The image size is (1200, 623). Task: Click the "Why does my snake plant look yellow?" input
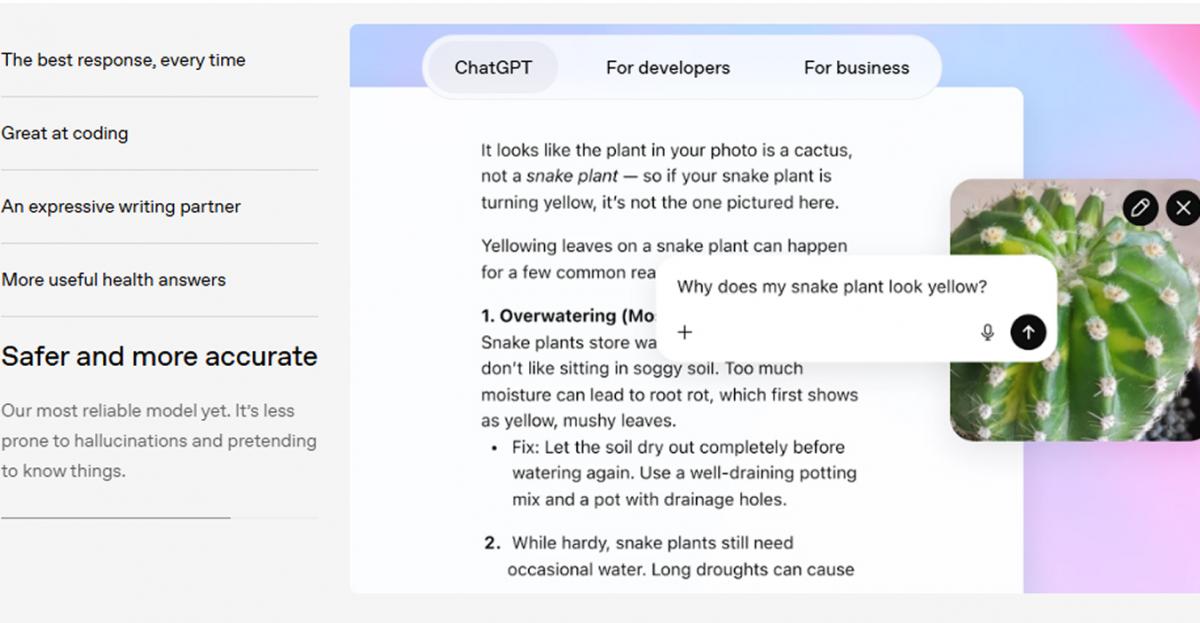point(832,287)
